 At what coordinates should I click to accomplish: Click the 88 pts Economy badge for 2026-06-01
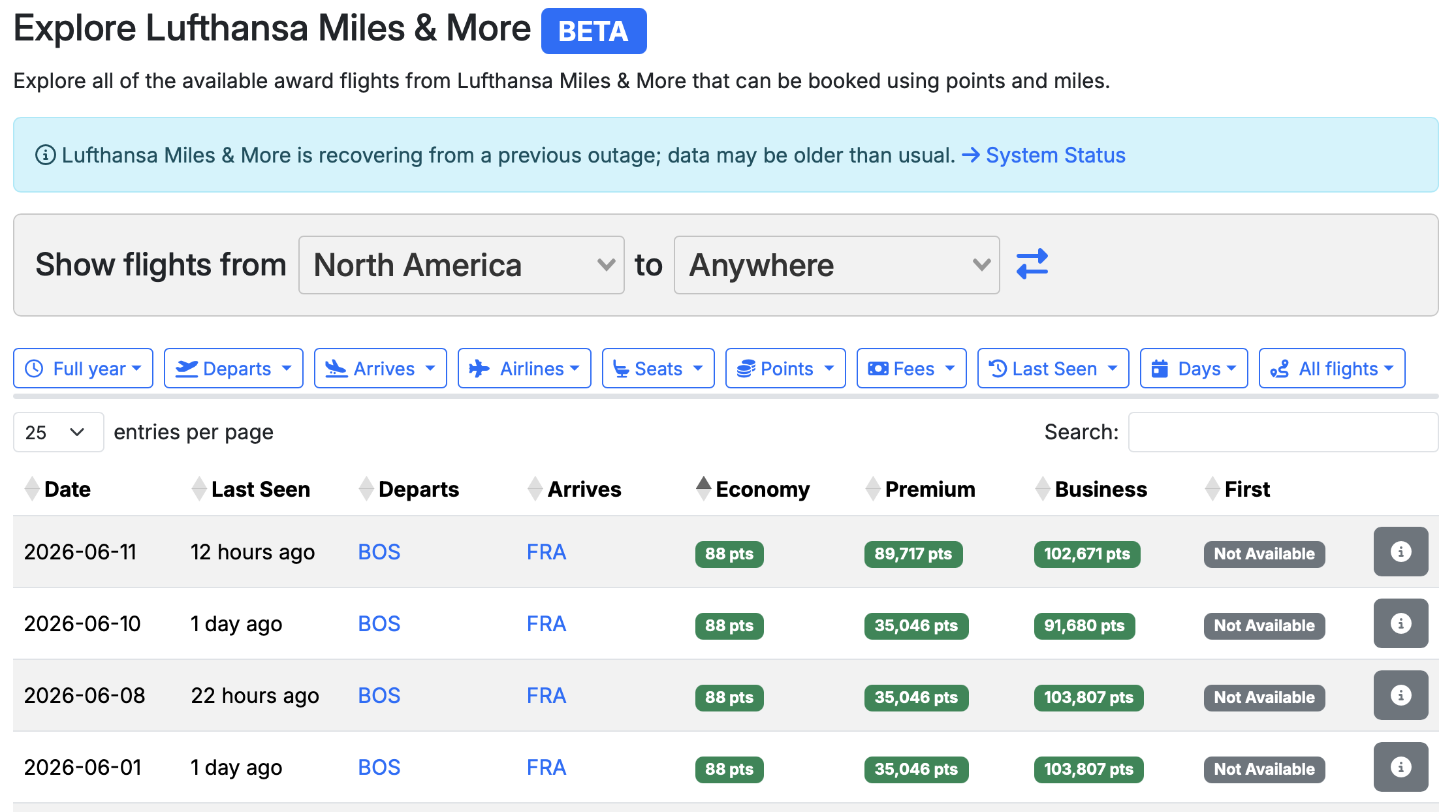pyautogui.click(x=729, y=770)
